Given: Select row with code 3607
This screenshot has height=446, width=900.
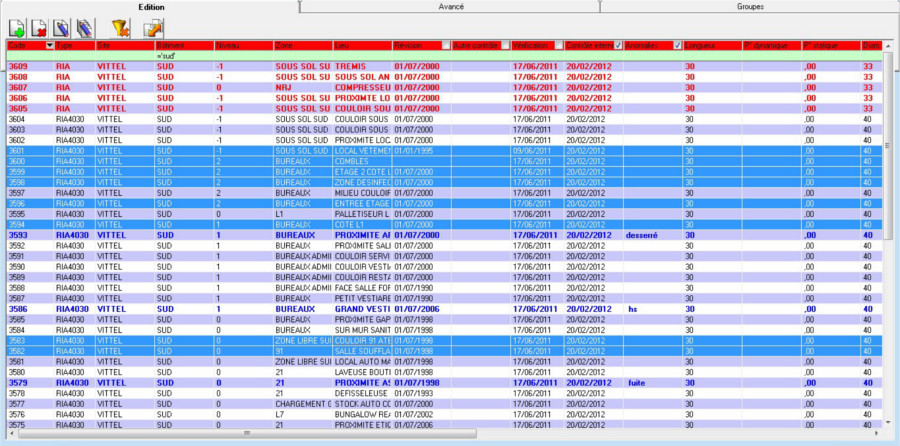Looking at the screenshot, I should [445, 87].
